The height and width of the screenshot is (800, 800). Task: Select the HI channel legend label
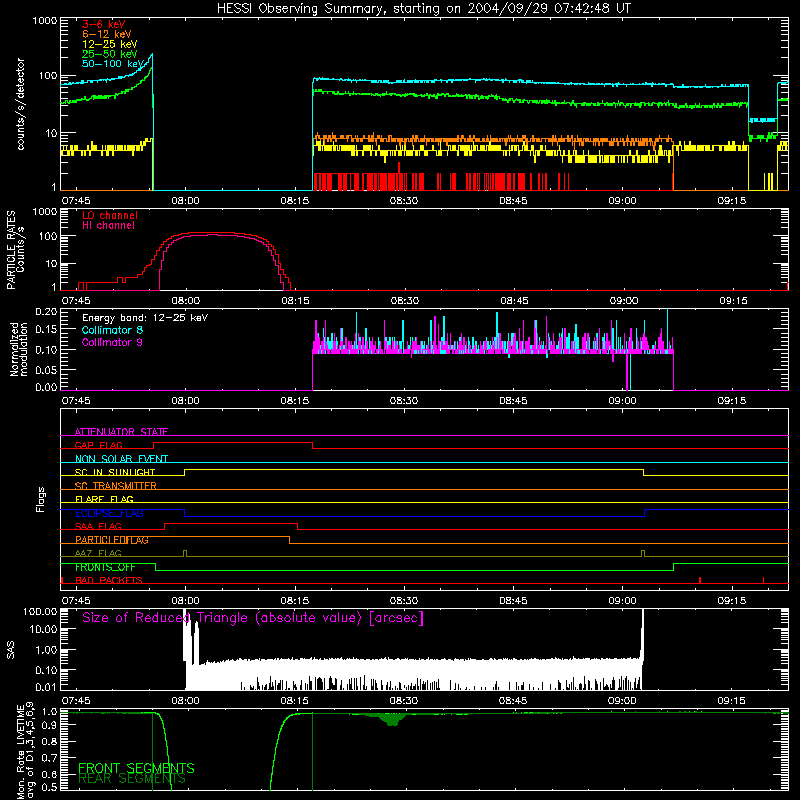108,226
